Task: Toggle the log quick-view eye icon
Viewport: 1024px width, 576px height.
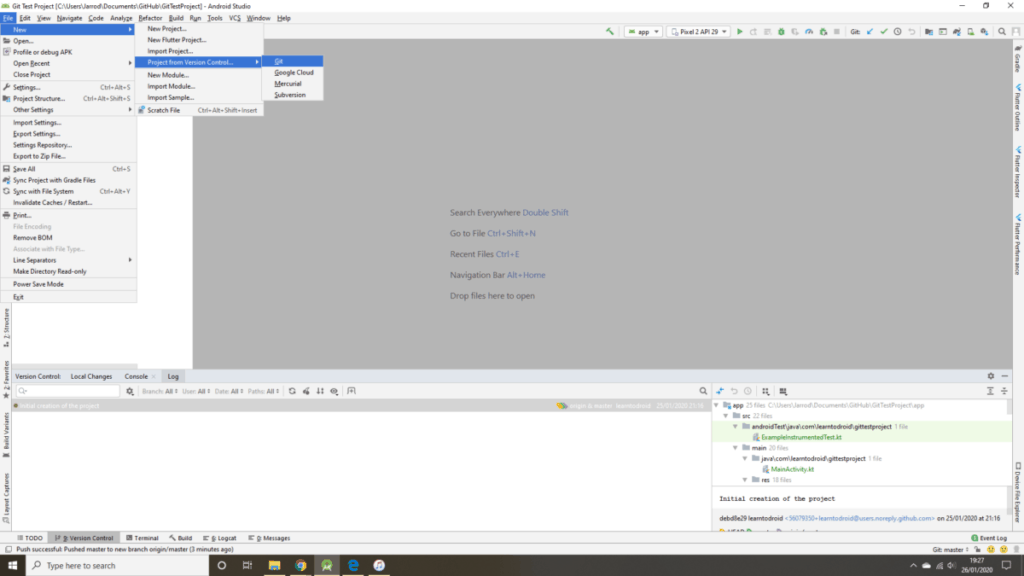Action: (x=335, y=391)
